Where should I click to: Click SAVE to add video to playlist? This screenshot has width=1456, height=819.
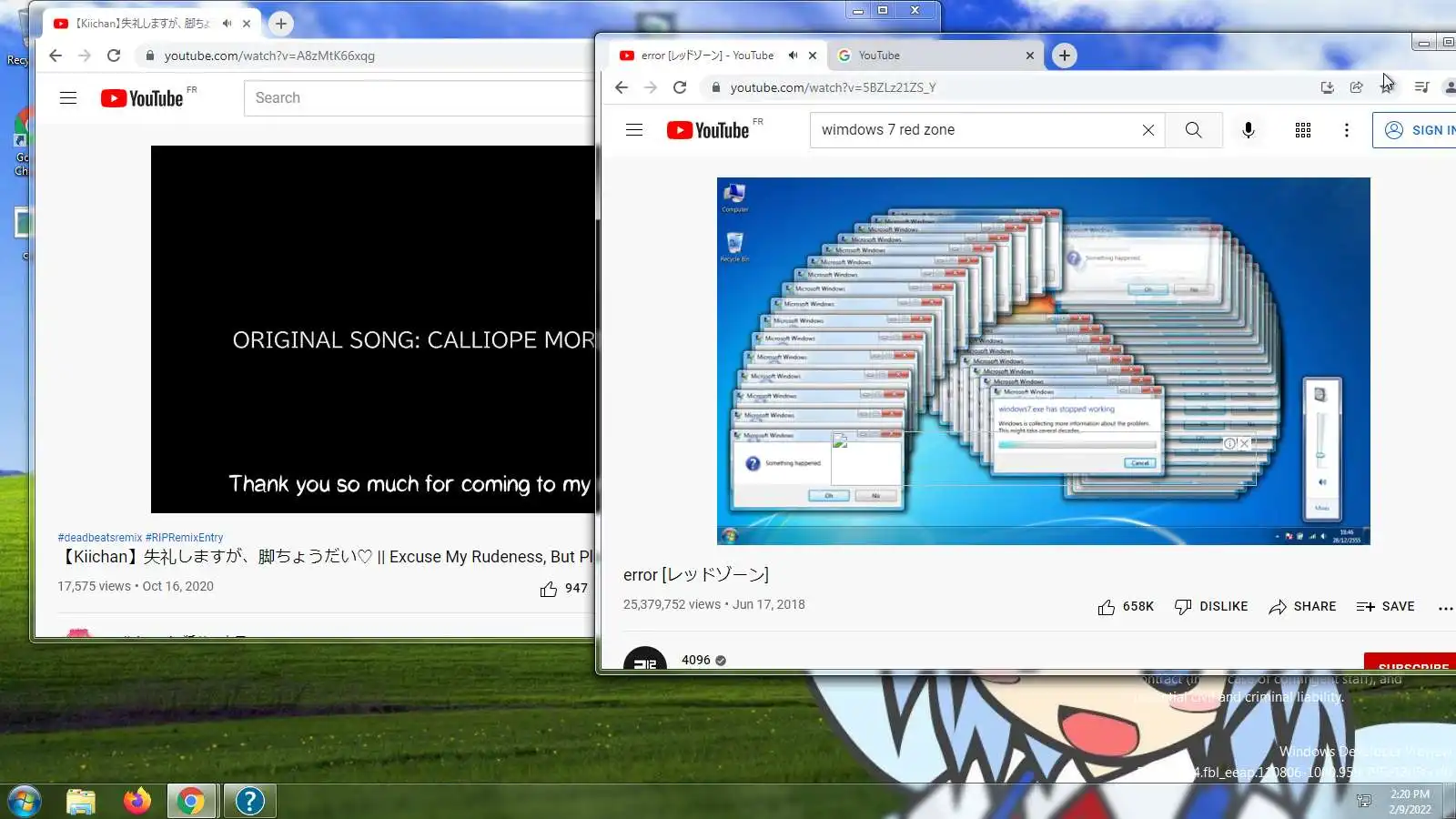[x=1385, y=607]
